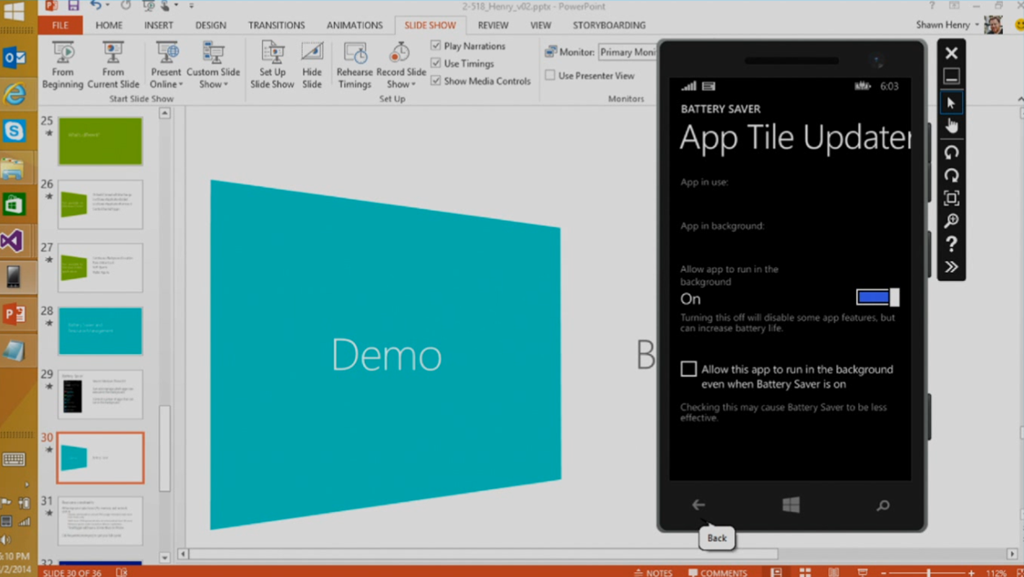The width and height of the screenshot is (1024, 577).
Task: Click Undo in quick access toolbar
Action: pos(95,6)
